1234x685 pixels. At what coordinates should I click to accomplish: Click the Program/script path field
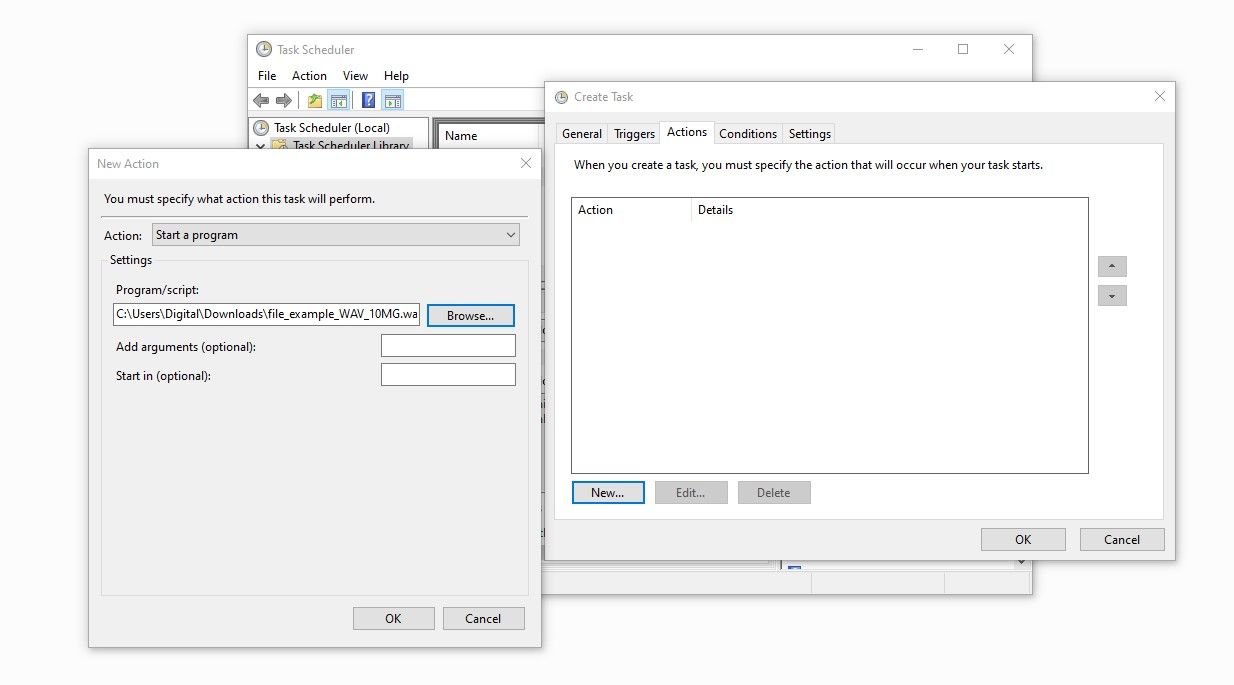click(x=266, y=314)
